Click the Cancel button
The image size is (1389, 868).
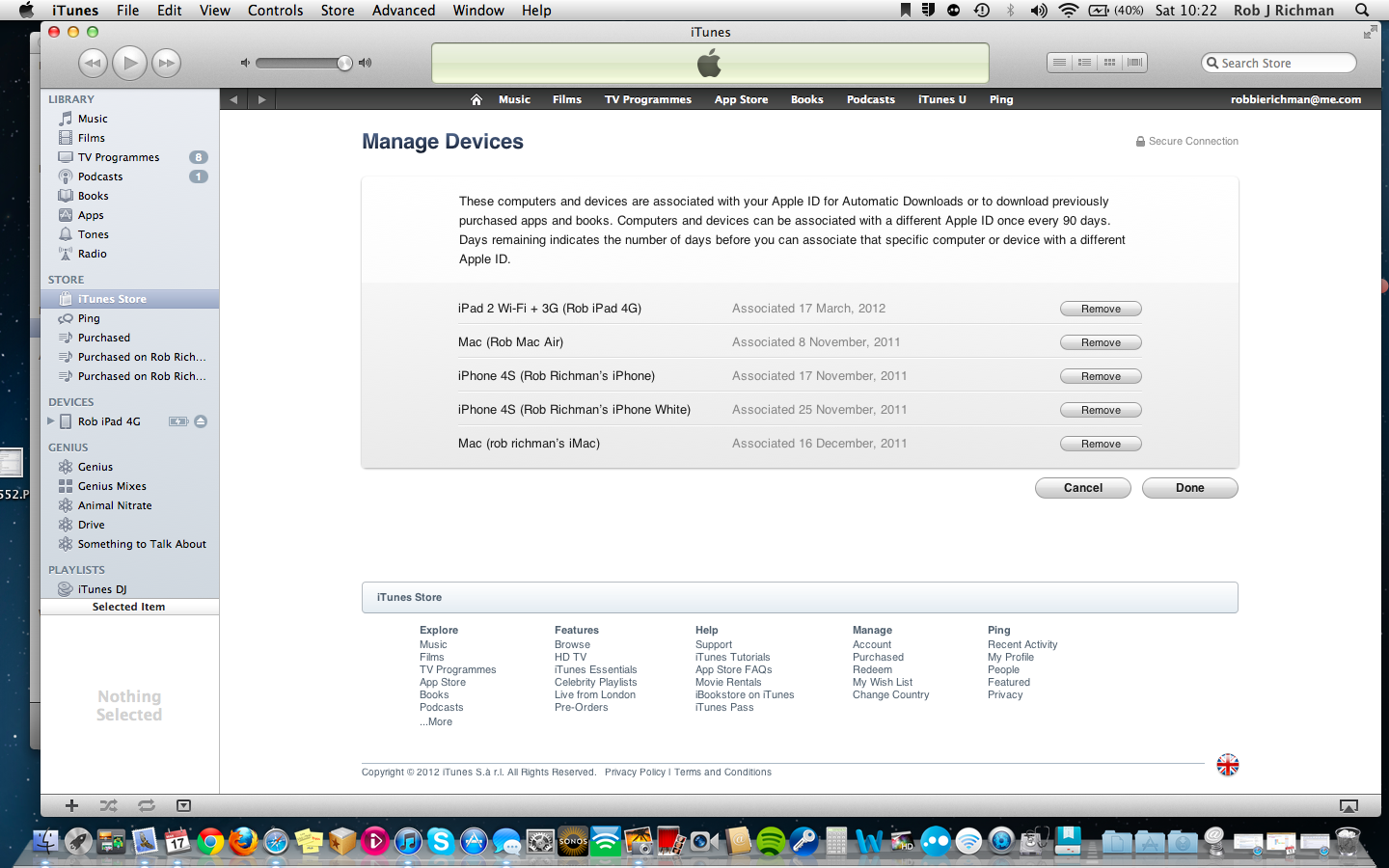click(x=1083, y=488)
